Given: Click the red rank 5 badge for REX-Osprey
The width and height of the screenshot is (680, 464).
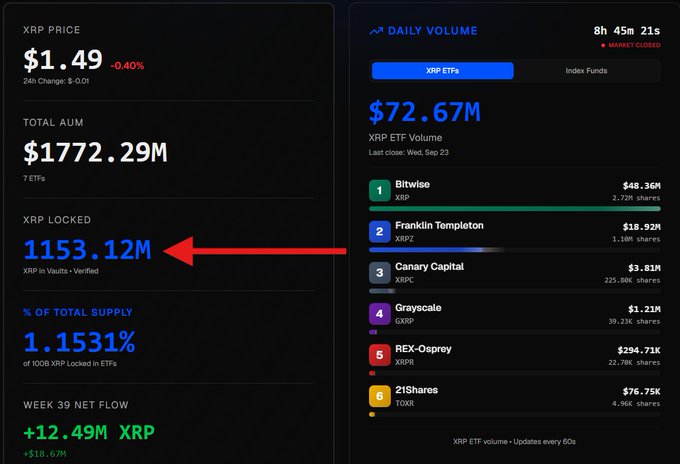Looking at the screenshot, I should coord(379,355).
